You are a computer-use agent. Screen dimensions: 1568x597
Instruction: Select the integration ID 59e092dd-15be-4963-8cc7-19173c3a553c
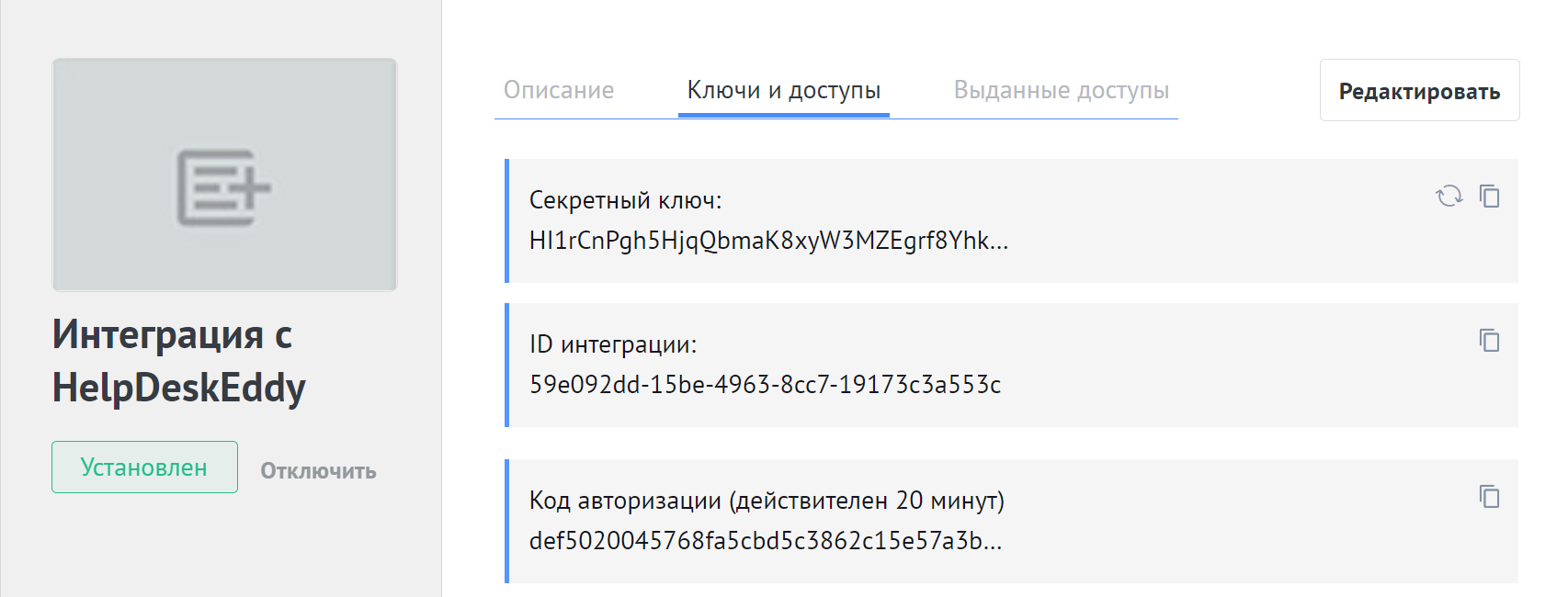point(766,384)
